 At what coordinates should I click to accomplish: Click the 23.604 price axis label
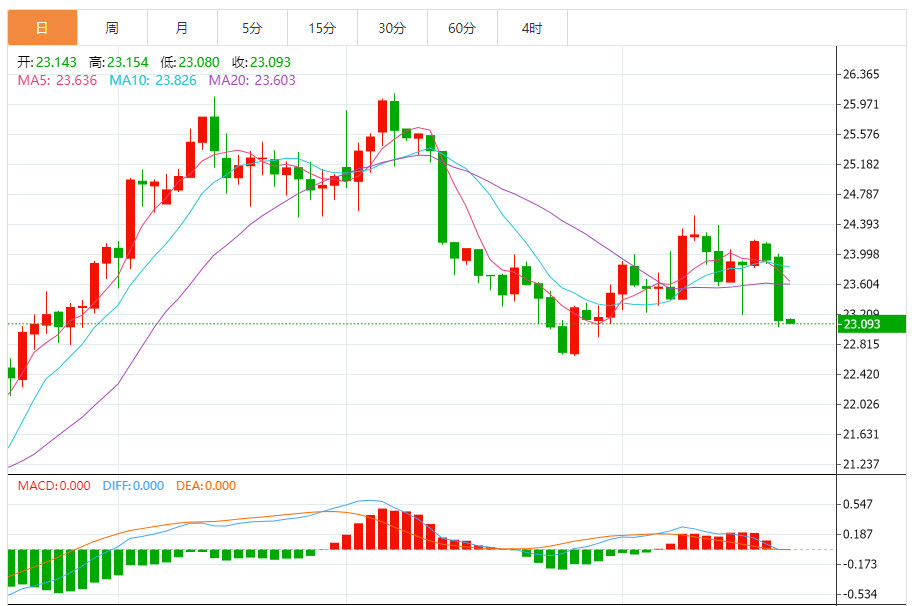tap(861, 284)
